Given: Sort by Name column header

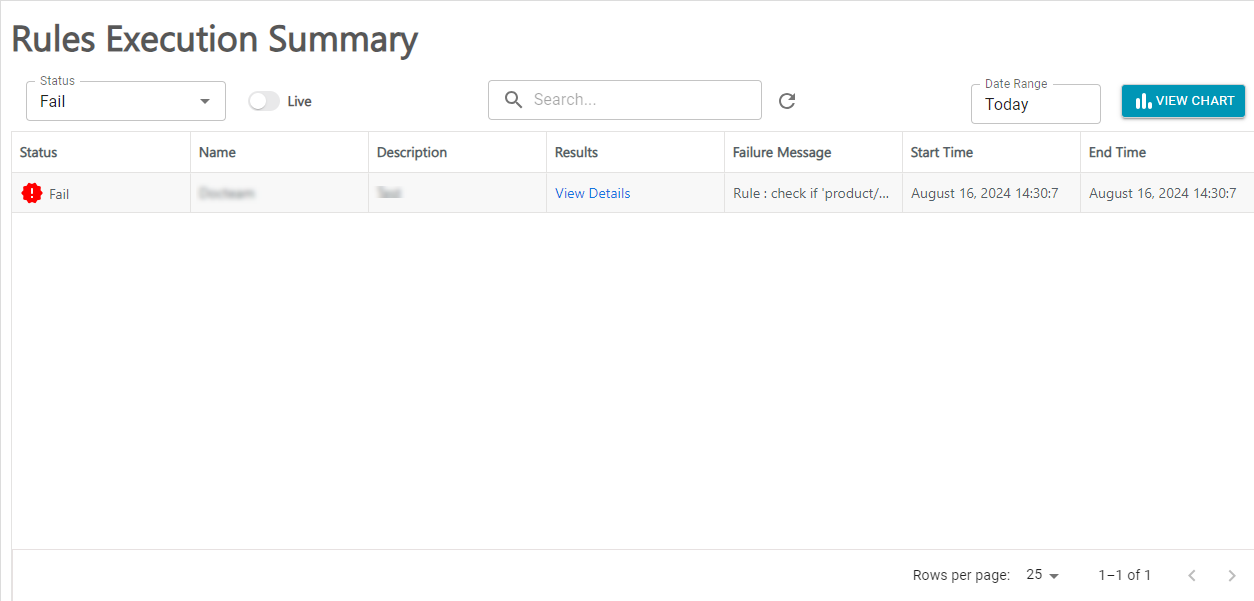Looking at the screenshot, I should [x=217, y=152].
